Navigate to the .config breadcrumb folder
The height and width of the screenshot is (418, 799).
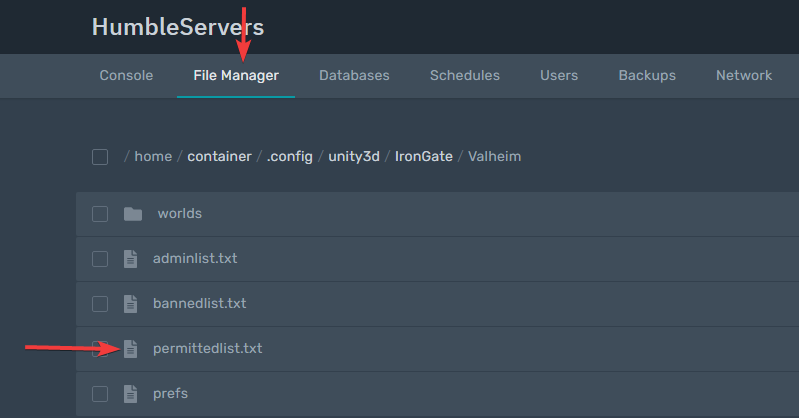point(289,156)
